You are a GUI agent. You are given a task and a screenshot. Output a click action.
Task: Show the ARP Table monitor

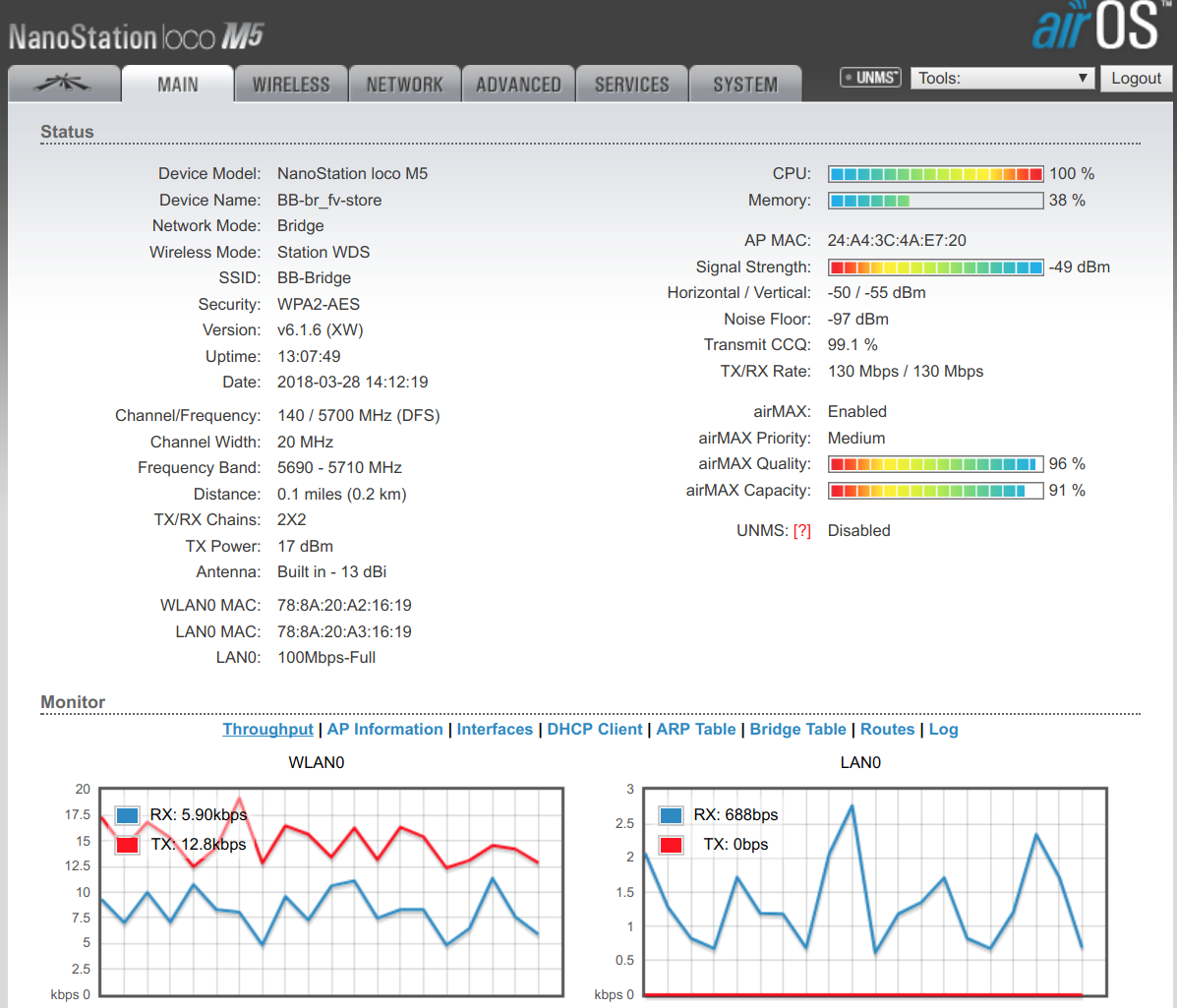tap(695, 730)
